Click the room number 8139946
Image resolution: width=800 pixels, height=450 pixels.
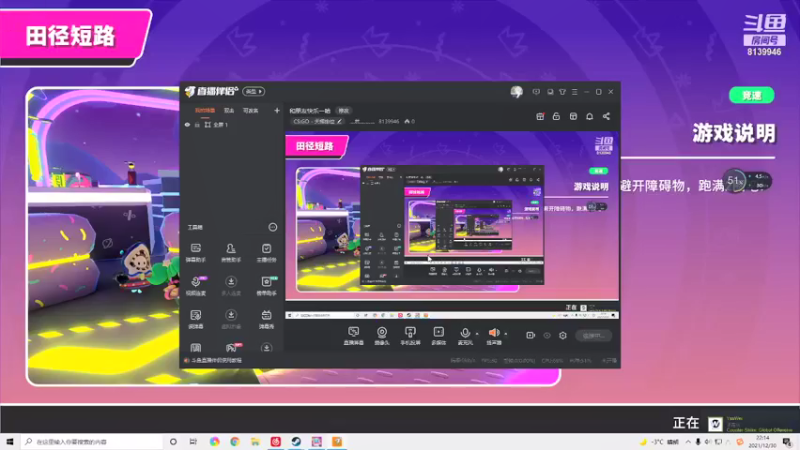coord(389,121)
